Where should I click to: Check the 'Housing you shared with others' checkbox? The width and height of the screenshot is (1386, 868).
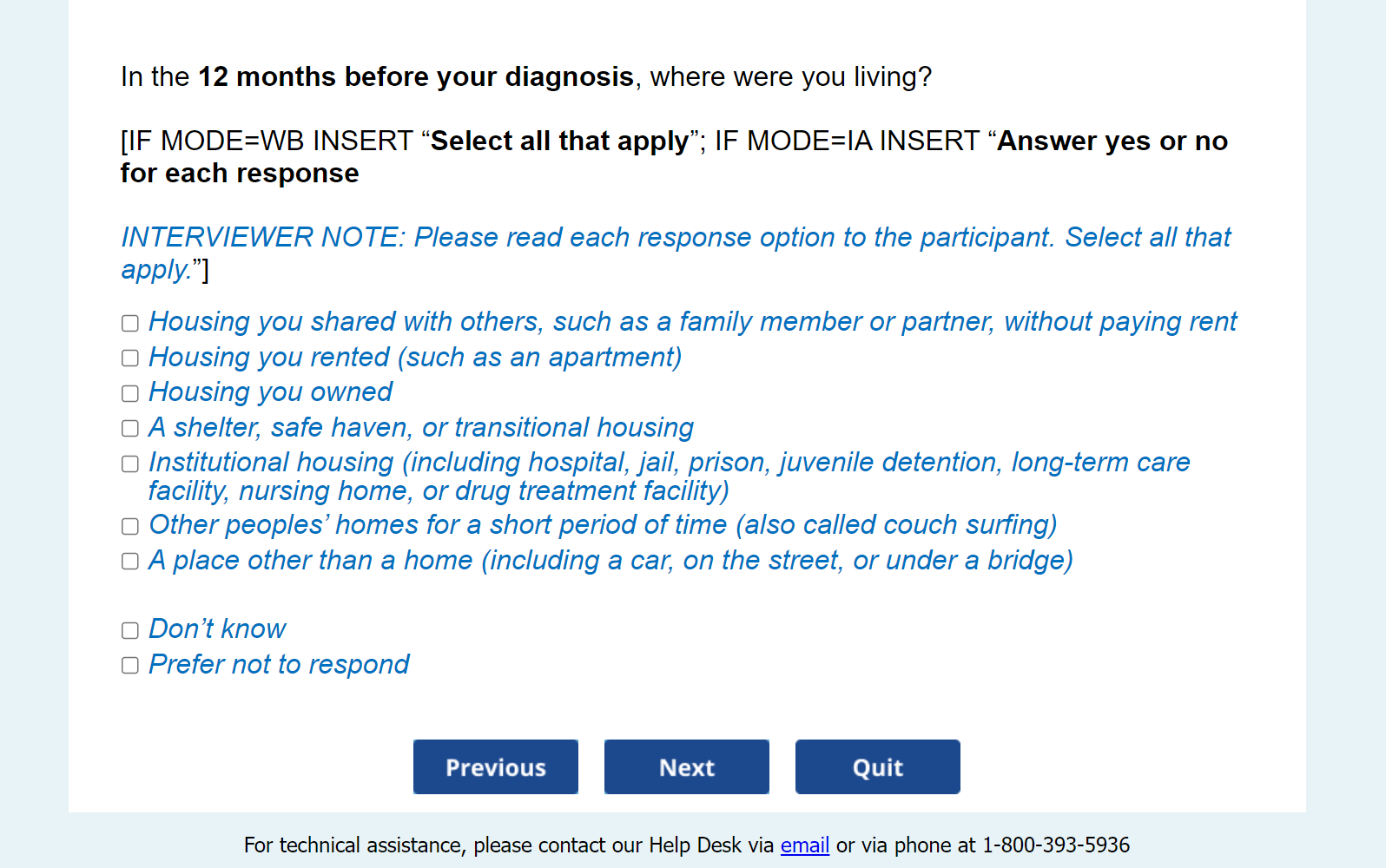(x=130, y=324)
